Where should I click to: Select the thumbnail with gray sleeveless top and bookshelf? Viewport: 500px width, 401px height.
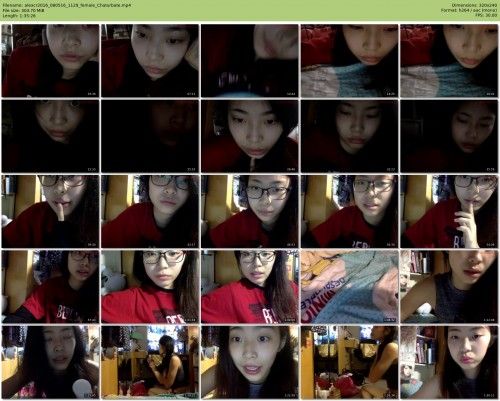449,287
